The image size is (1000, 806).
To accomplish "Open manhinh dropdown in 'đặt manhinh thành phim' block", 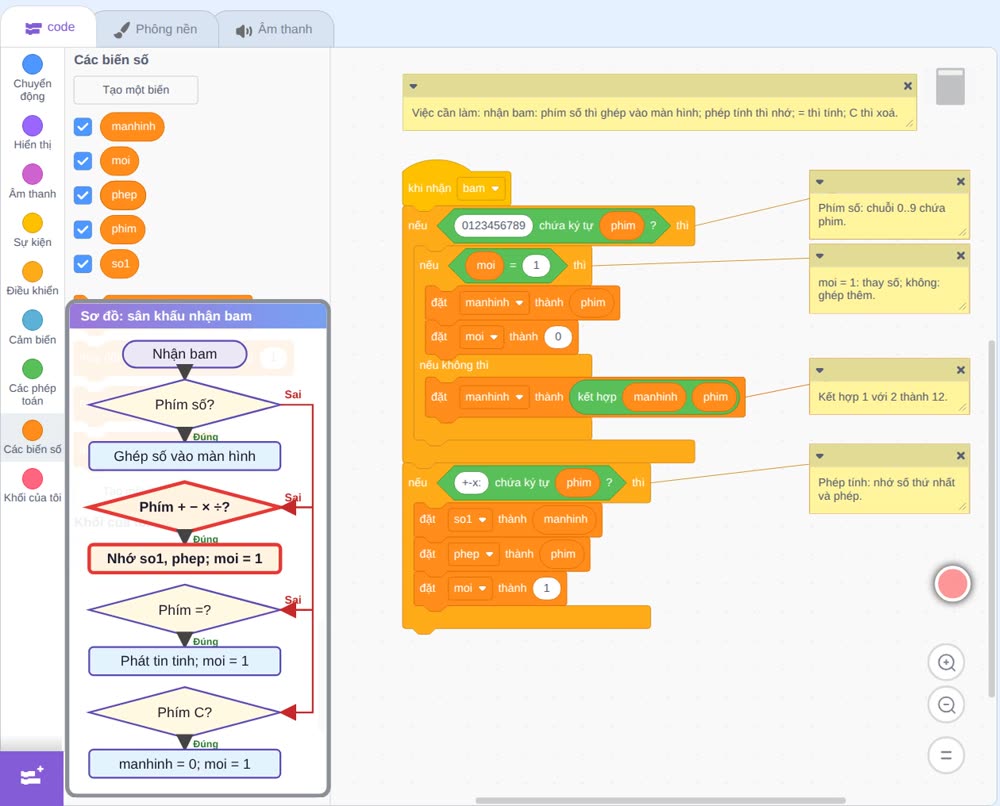I will coord(494,303).
